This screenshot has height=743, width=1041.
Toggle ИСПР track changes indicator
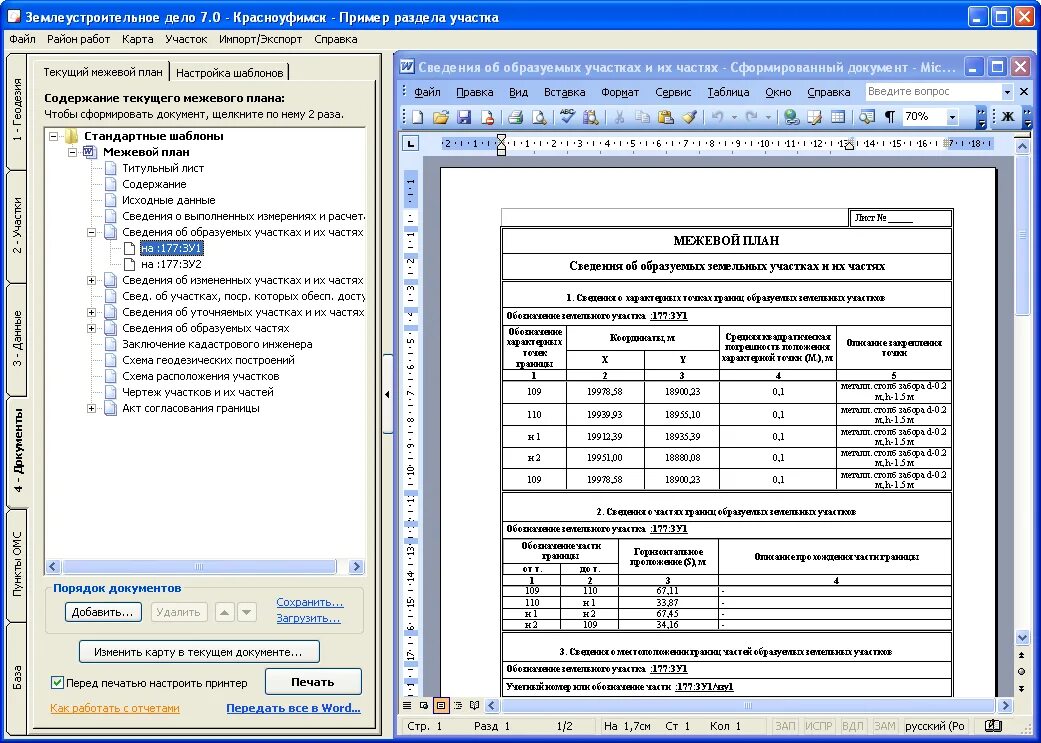[819, 726]
